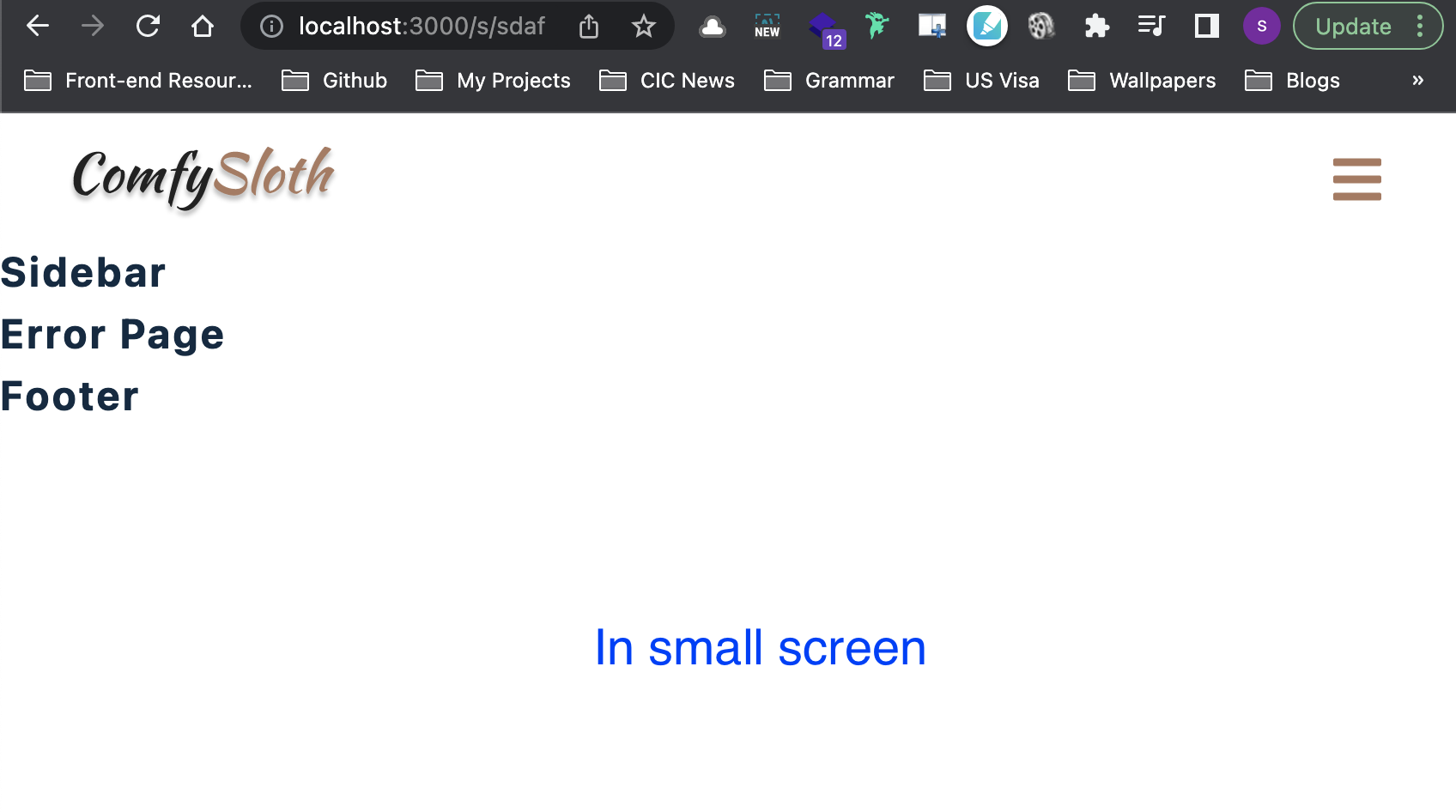The width and height of the screenshot is (1456, 812).
Task: Click the ComfySloth logo link
Action: [x=203, y=177]
